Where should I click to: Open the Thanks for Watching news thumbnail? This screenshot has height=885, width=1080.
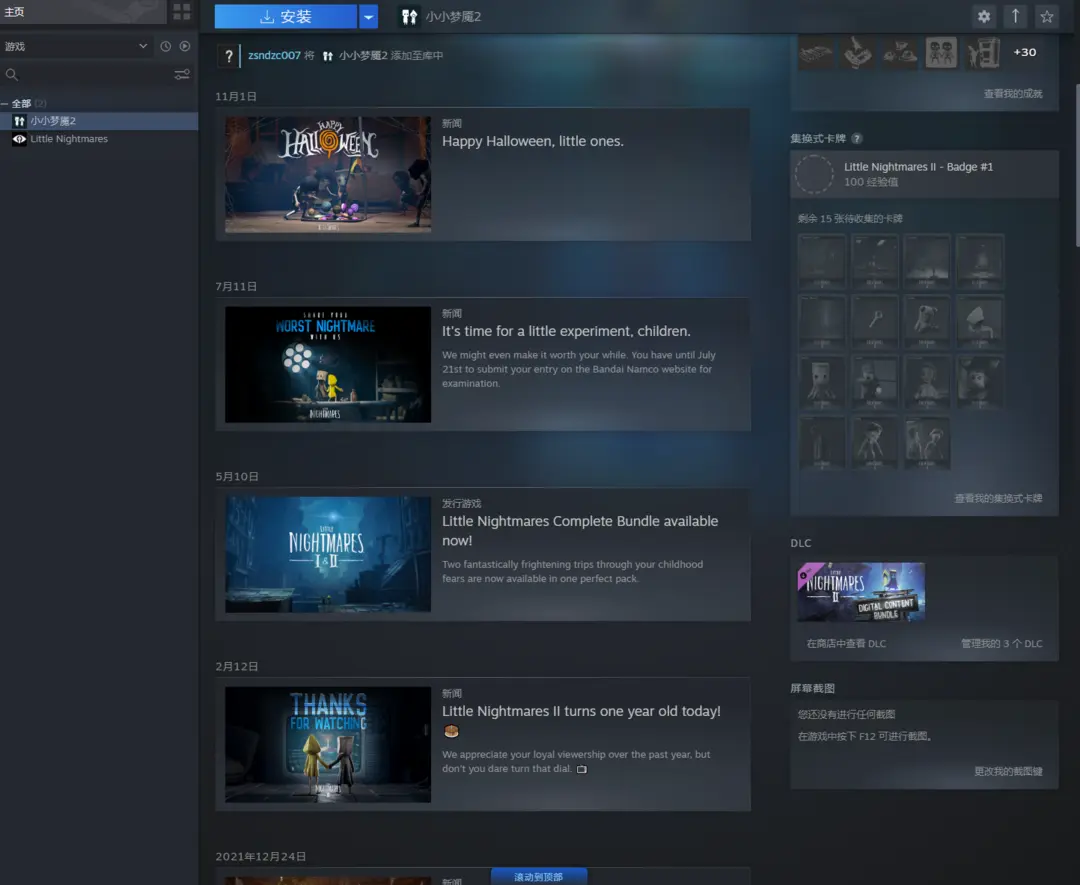pyautogui.click(x=328, y=745)
